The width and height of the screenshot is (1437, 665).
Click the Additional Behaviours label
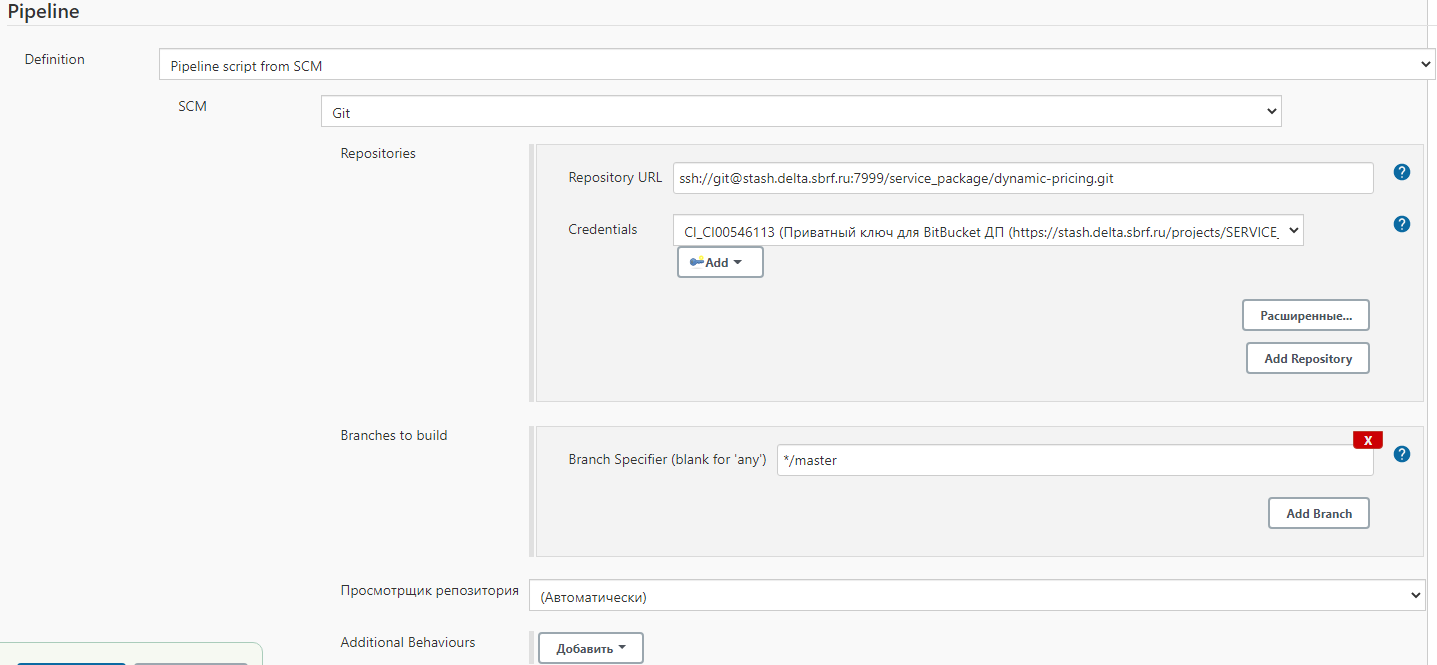(x=408, y=642)
